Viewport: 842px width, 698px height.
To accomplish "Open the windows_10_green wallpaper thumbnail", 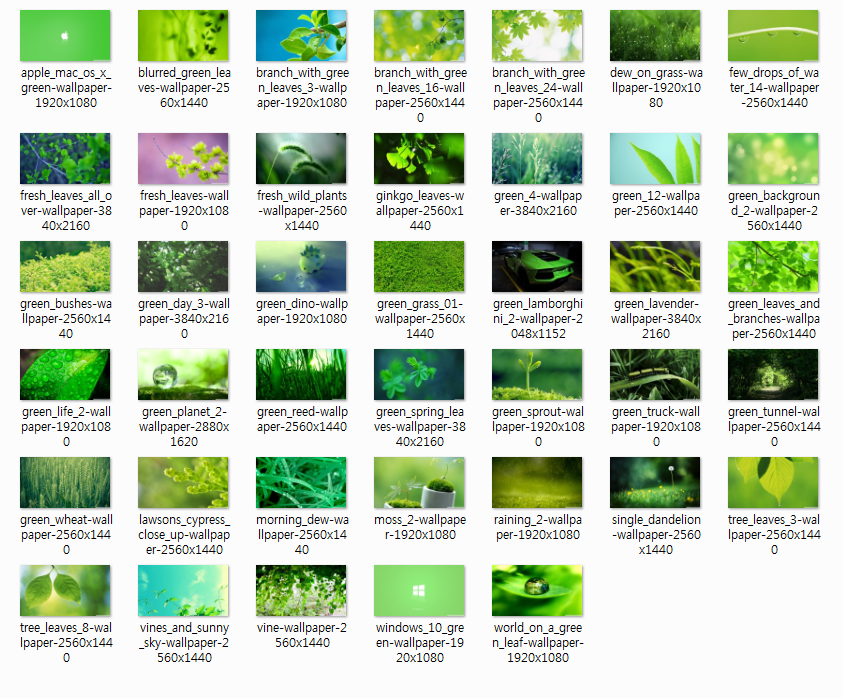I will [419, 590].
